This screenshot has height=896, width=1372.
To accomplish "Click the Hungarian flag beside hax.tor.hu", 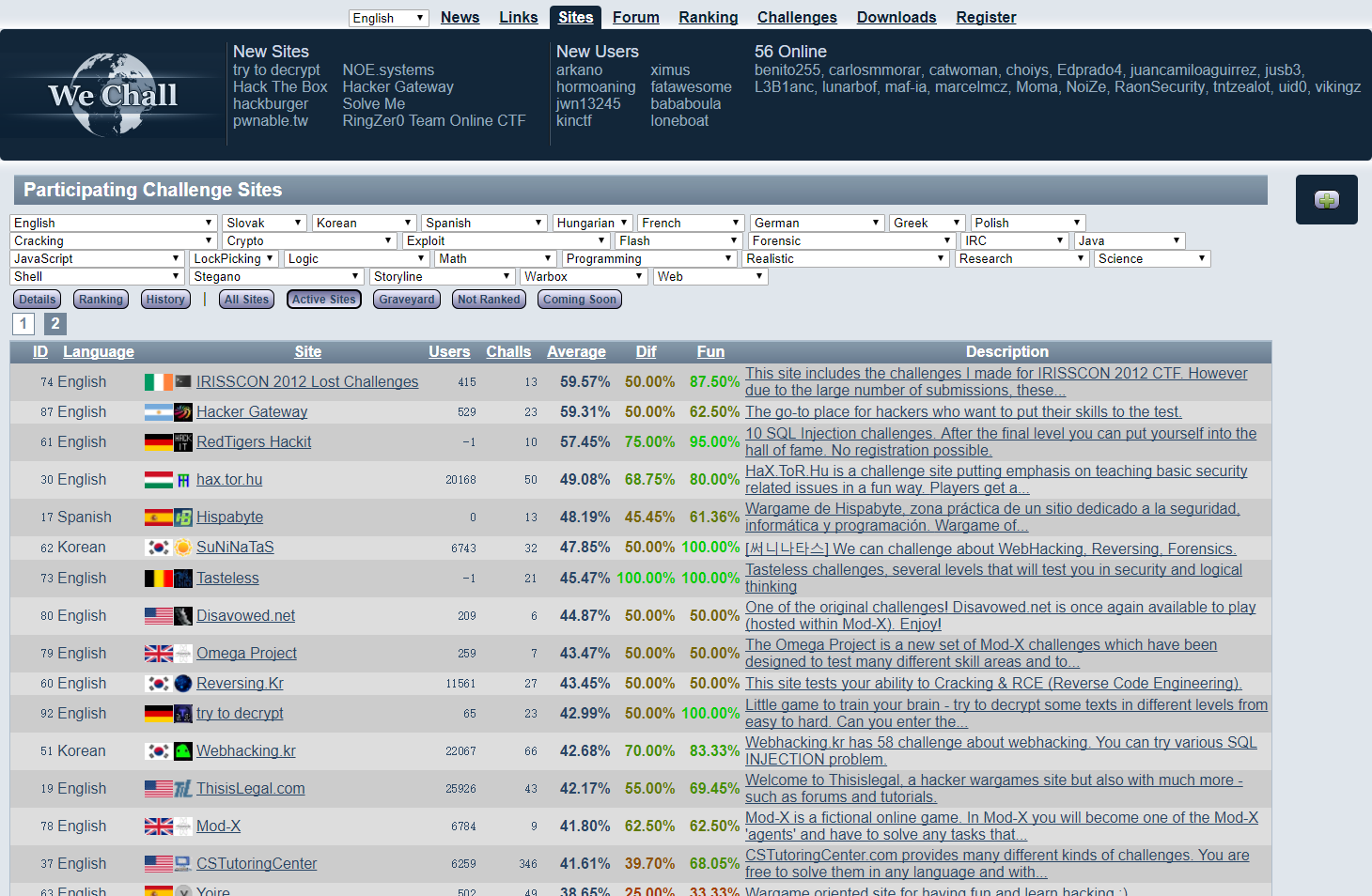I will click(x=159, y=479).
